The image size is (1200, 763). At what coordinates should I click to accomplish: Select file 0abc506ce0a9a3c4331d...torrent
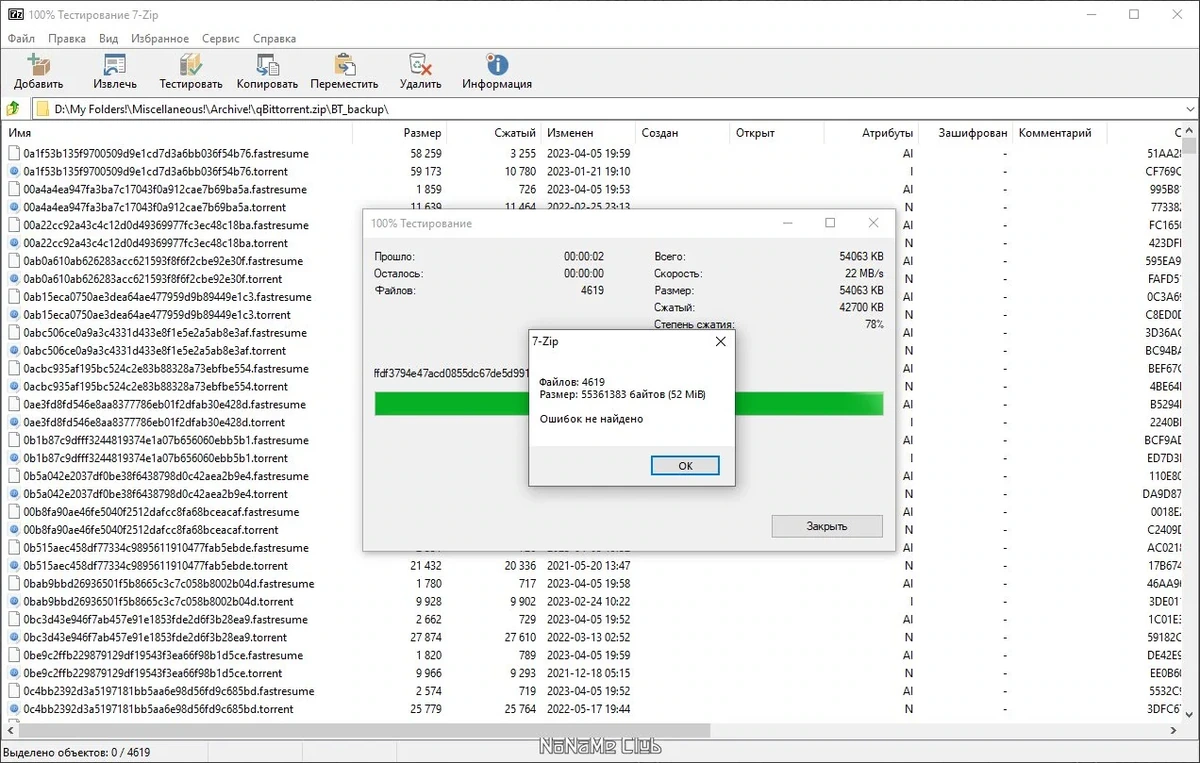pyautogui.click(x=155, y=351)
